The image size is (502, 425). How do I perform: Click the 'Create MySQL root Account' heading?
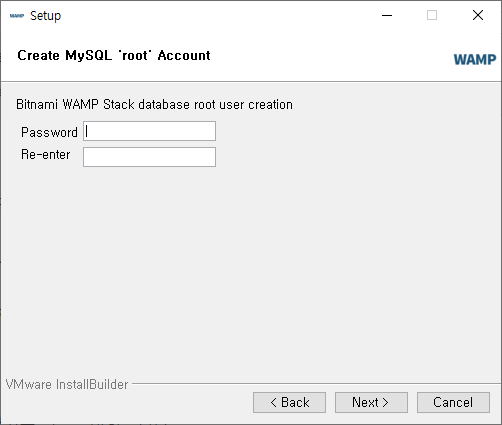point(114,55)
